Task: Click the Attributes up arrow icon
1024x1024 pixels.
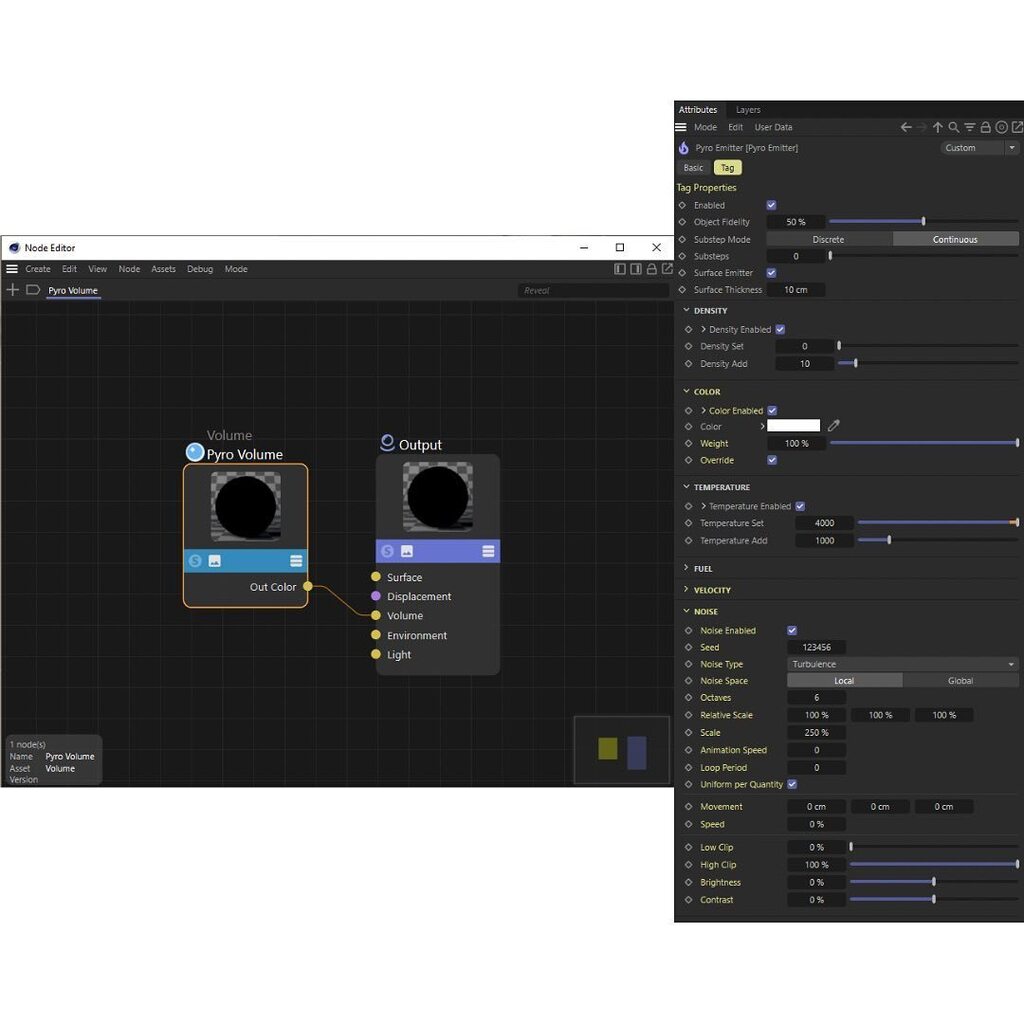Action: (x=938, y=127)
